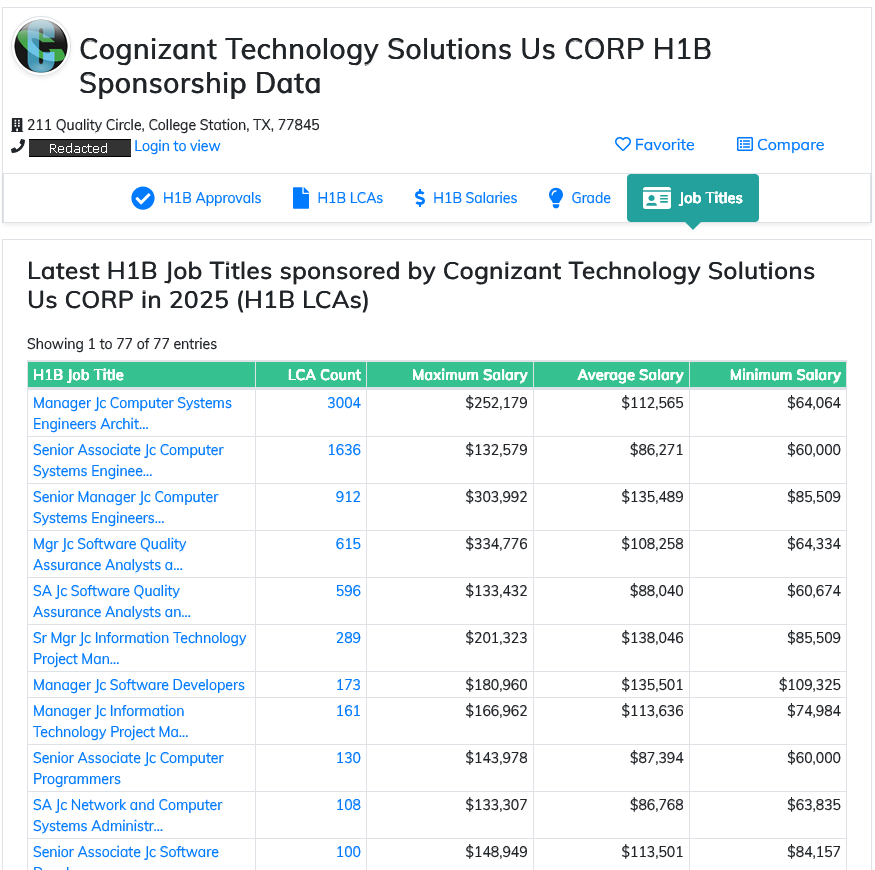Click the Compare list icon
The height and width of the screenshot is (870, 875).
click(744, 144)
